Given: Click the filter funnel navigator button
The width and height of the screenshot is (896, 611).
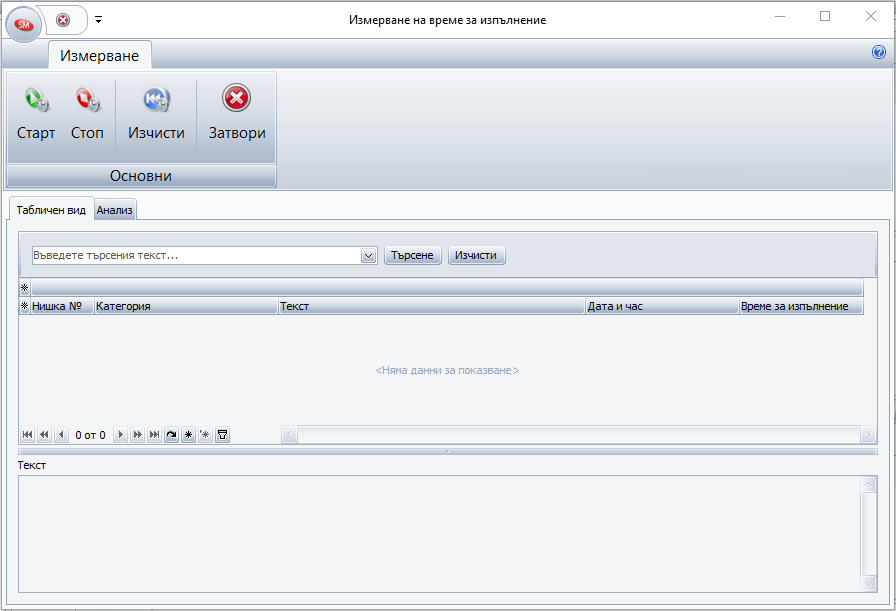Looking at the screenshot, I should point(222,435).
